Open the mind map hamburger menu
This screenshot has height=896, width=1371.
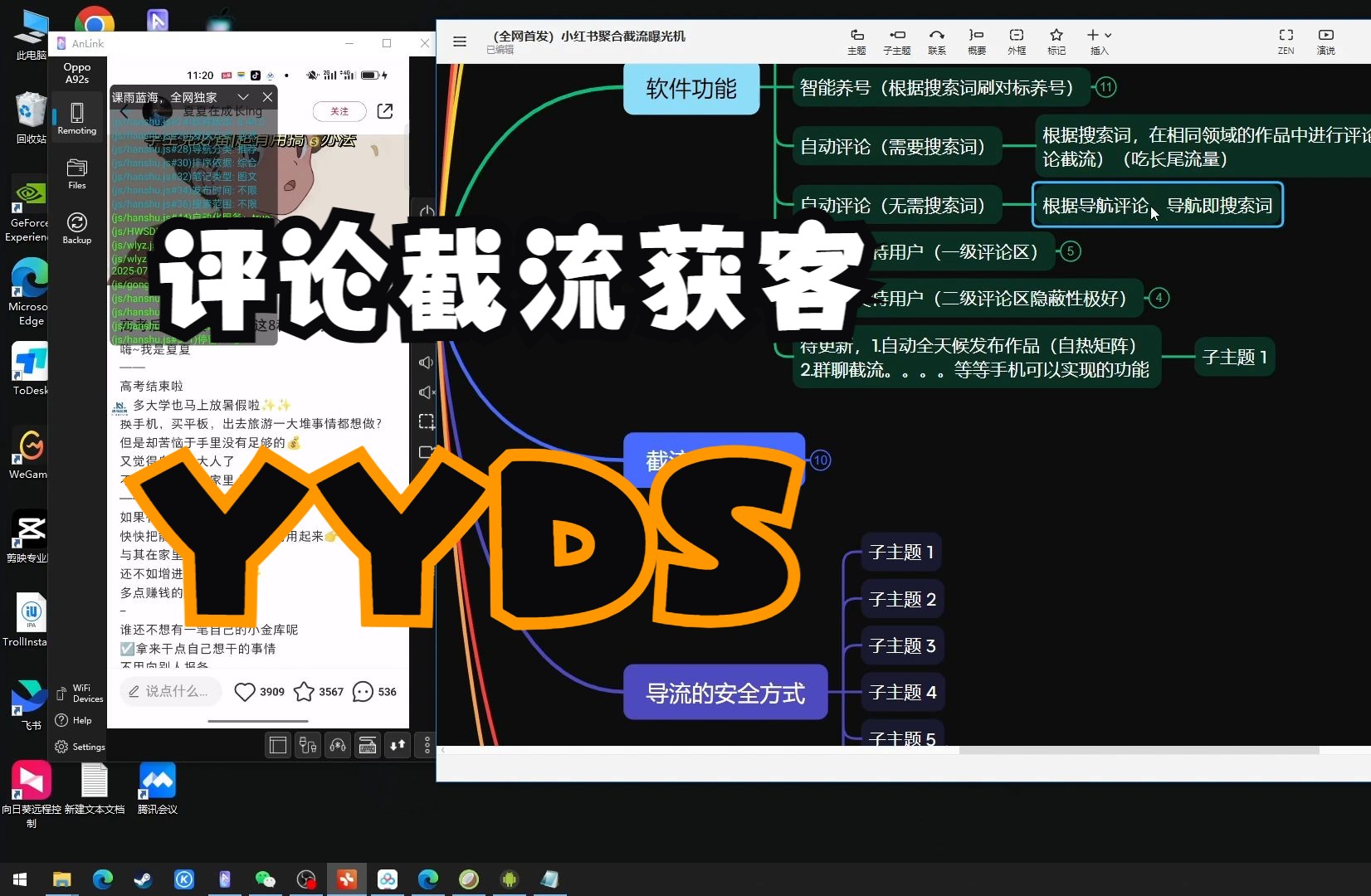[460, 41]
